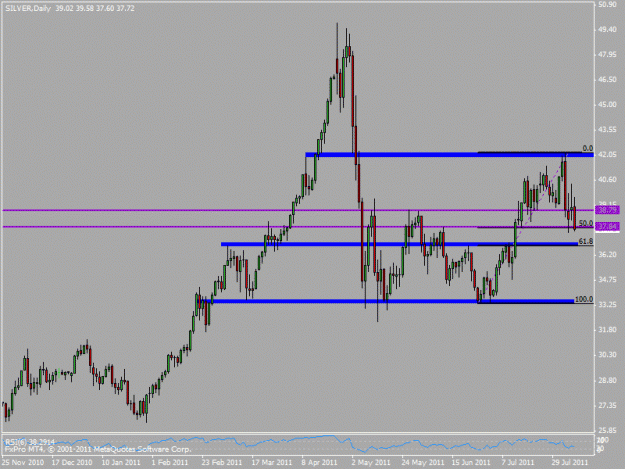
Task: Click the 33.25 price axis value
Action: coord(607,305)
